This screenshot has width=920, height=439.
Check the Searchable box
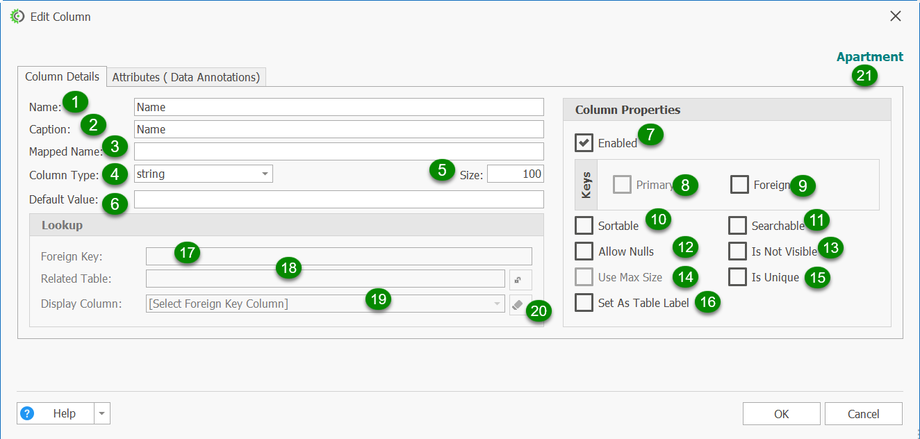[737, 225]
